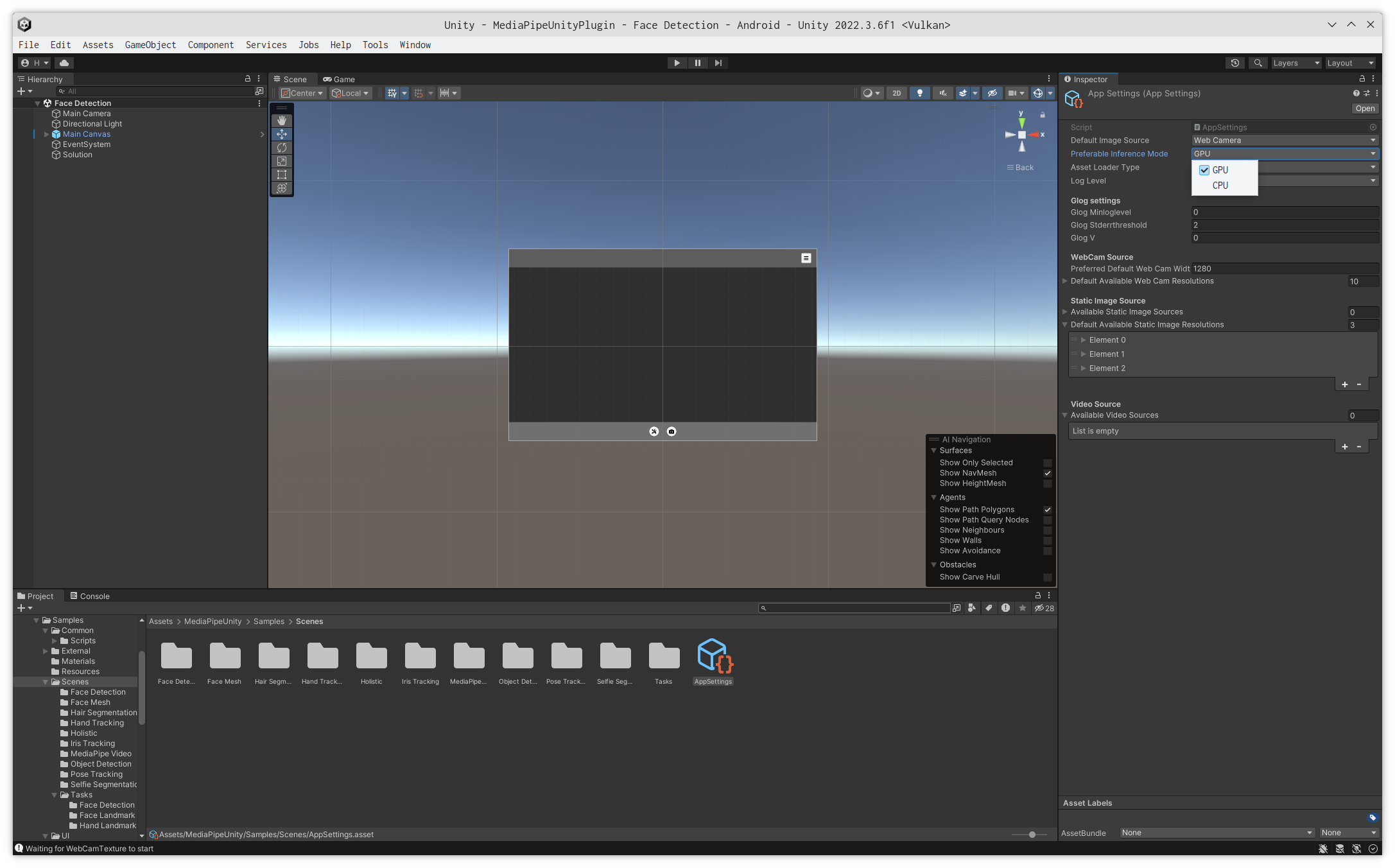Click the grid snapping icon
1395x868 pixels.
pos(419,93)
